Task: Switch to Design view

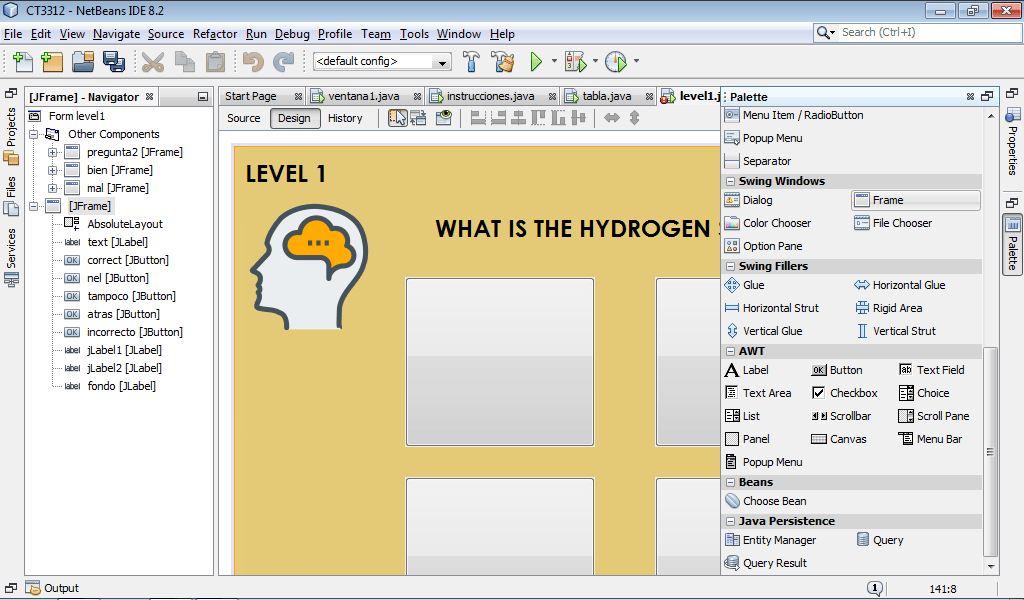Action: (x=295, y=118)
